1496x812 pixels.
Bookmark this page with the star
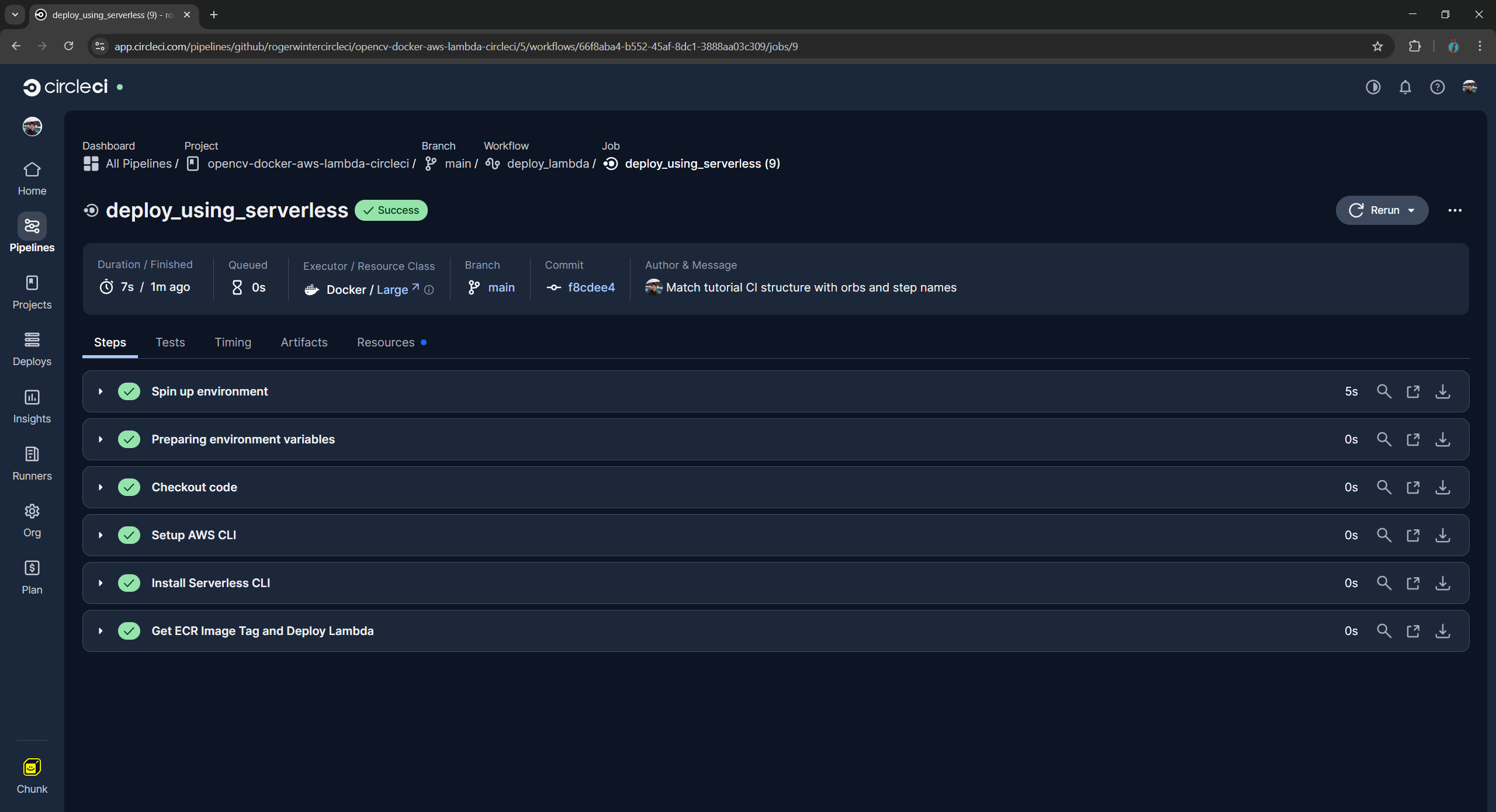point(1377,46)
